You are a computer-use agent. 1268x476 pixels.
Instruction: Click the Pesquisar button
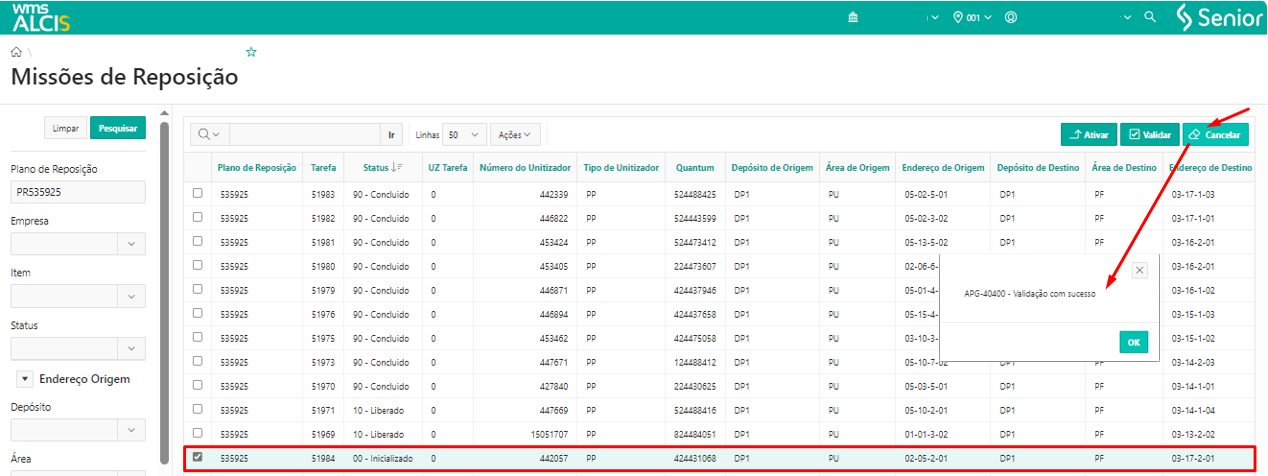tap(118, 128)
